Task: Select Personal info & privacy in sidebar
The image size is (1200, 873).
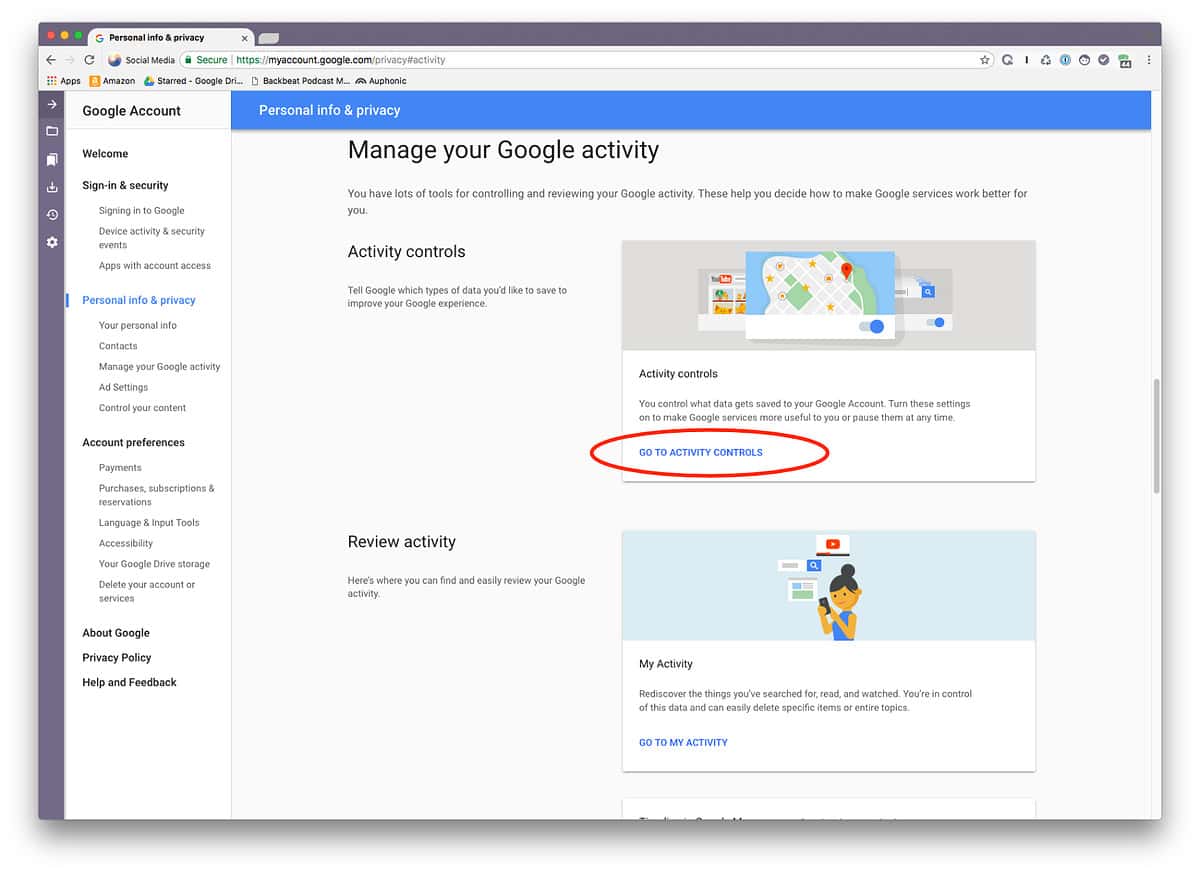Action: pos(139,300)
